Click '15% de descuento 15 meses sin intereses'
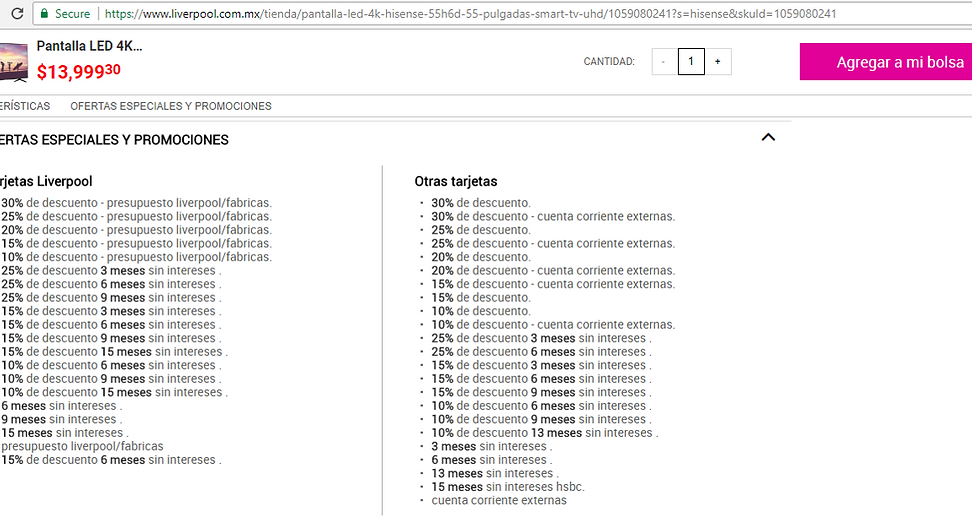This screenshot has width=972, height=528. tap(115, 352)
